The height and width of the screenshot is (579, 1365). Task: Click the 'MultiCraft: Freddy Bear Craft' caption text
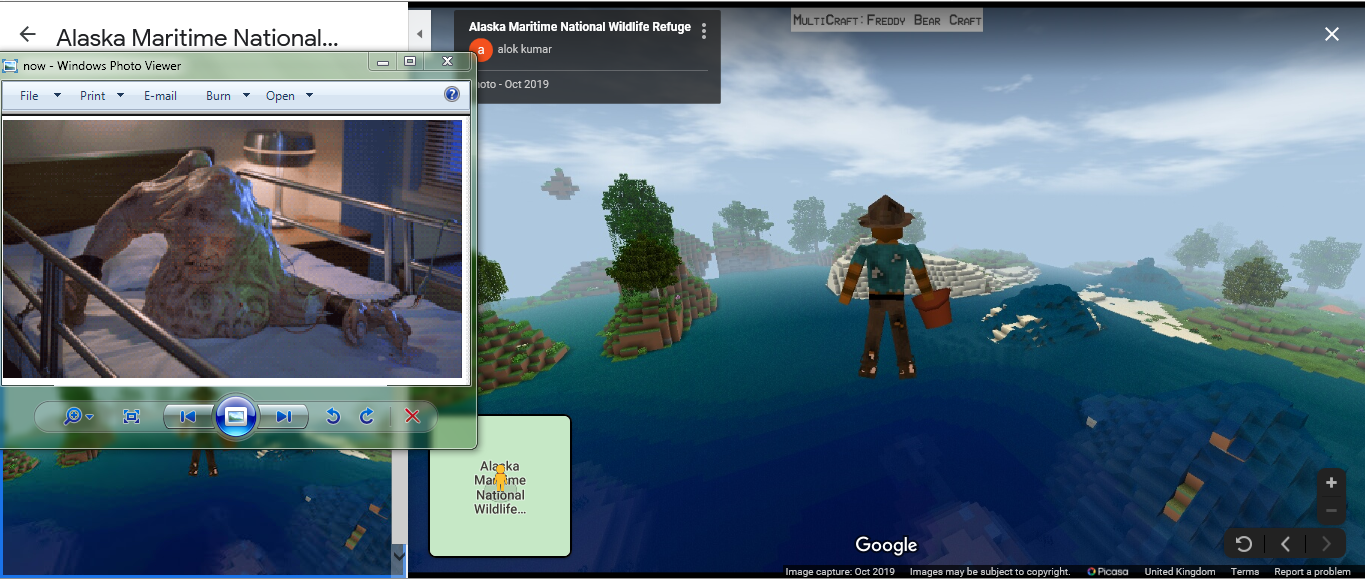[887, 20]
